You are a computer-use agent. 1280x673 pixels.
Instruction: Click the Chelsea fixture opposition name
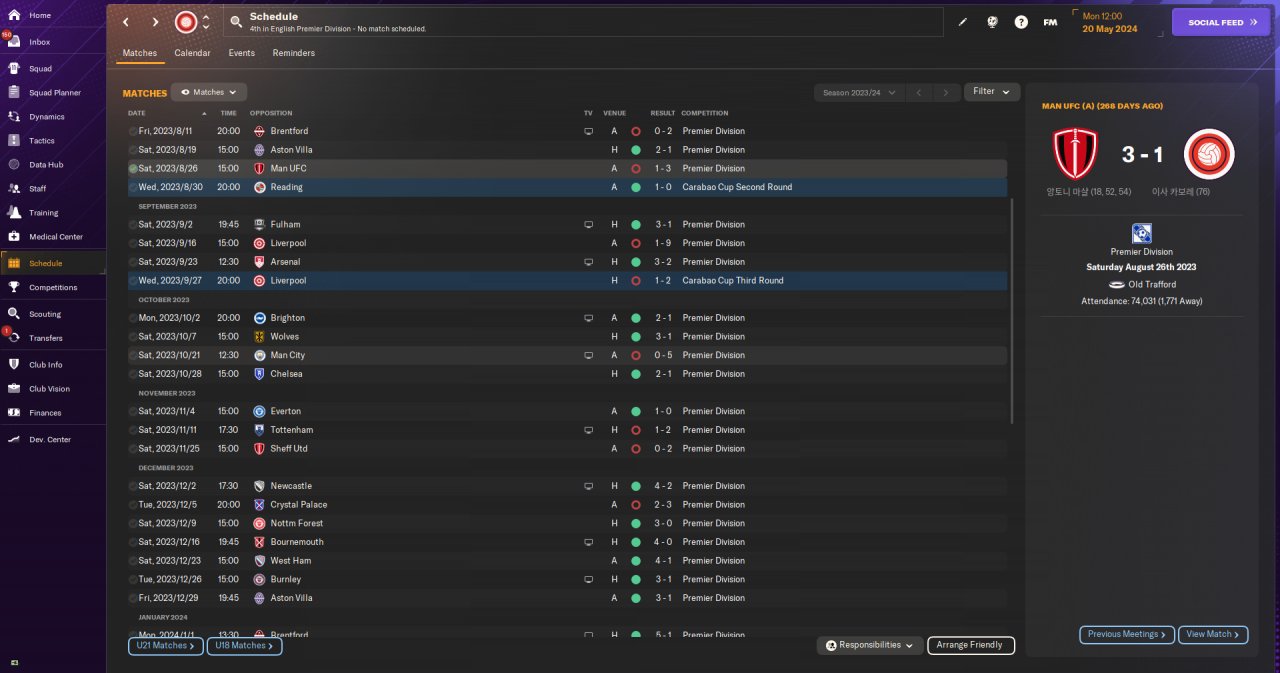286,374
